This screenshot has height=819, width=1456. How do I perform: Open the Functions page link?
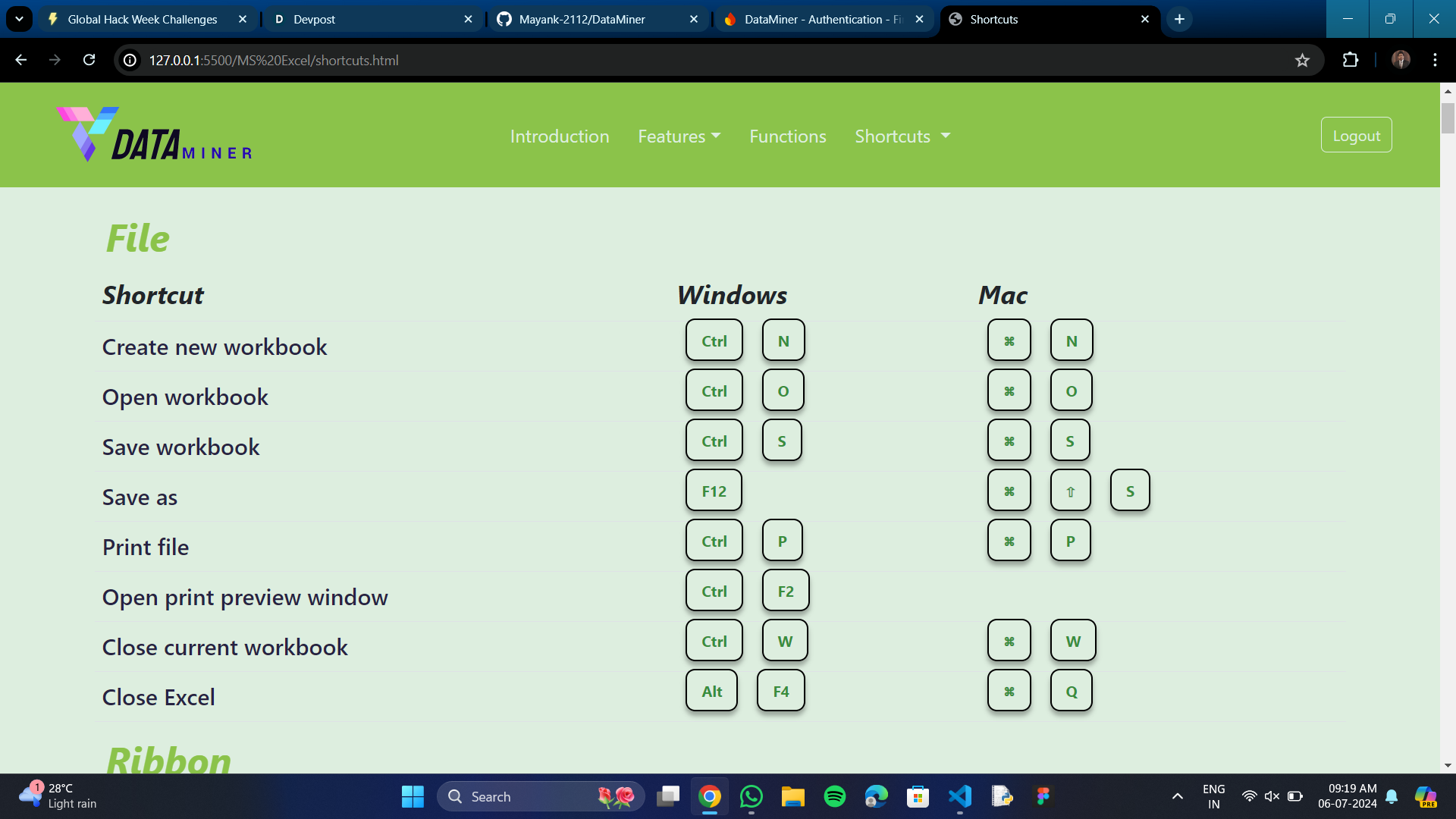(x=787, y=136)
